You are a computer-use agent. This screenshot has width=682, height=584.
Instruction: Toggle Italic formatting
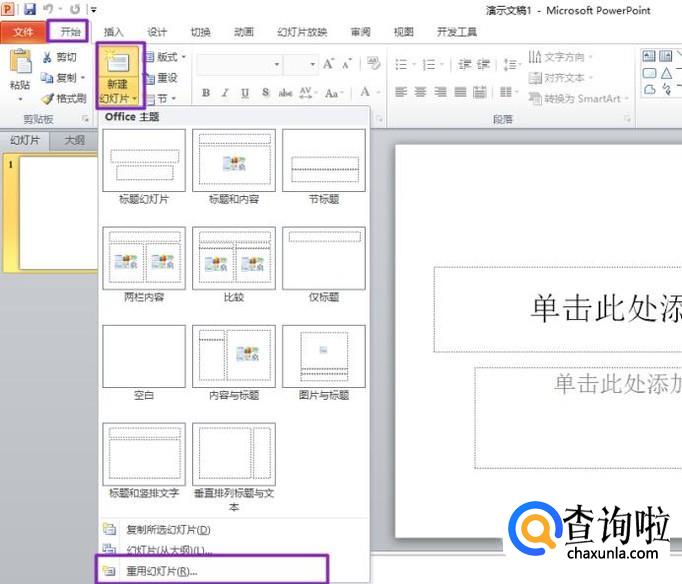(226, 93)
